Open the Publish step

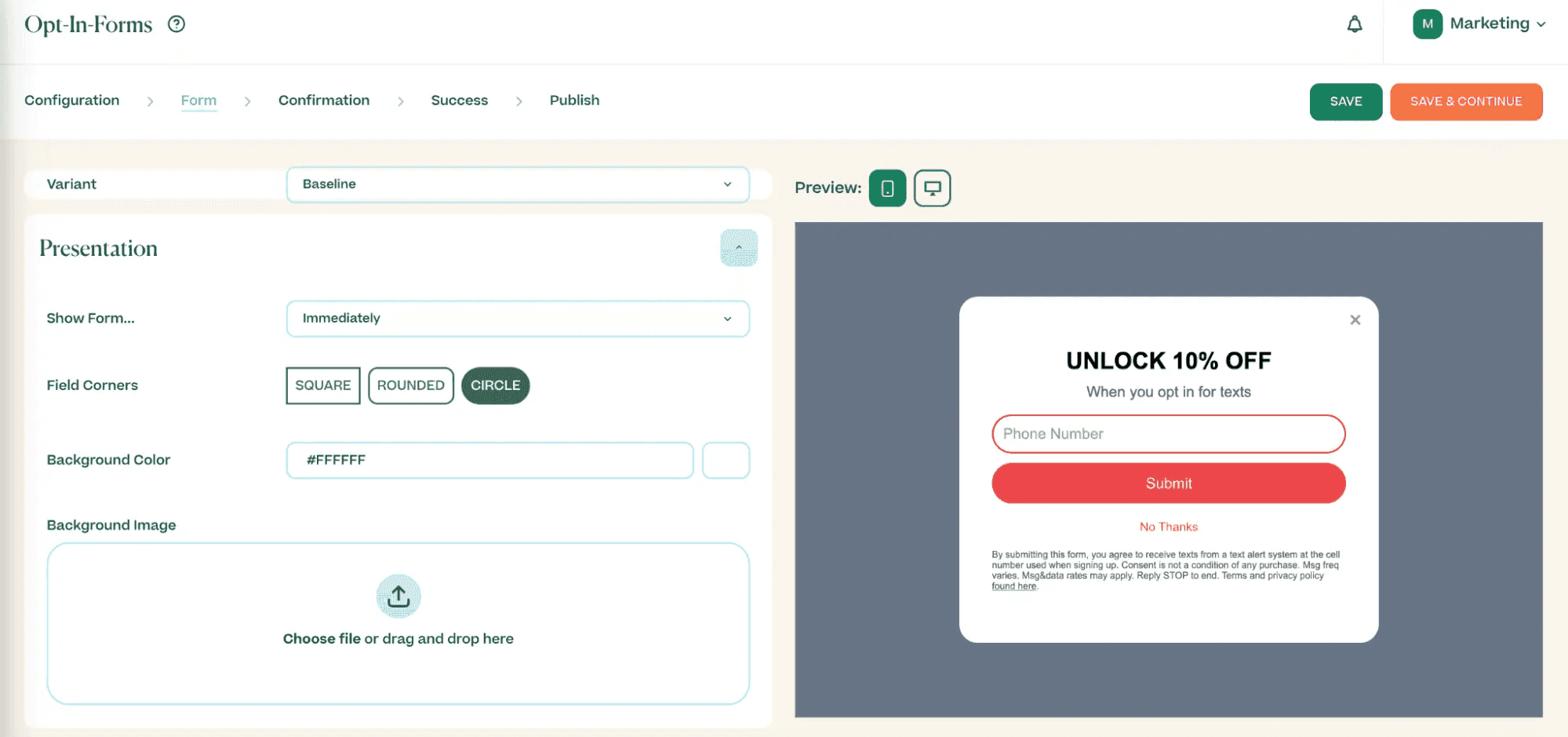click(573, 100)
